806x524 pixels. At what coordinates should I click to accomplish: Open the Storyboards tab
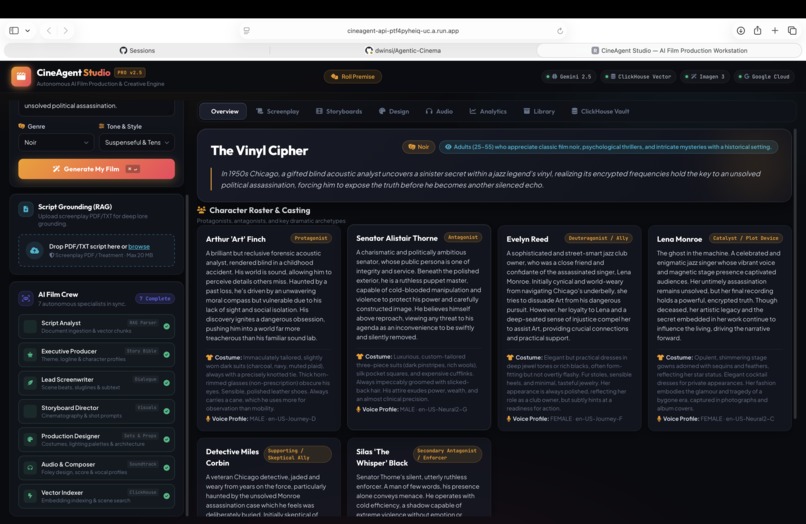[x=339, y=111]
